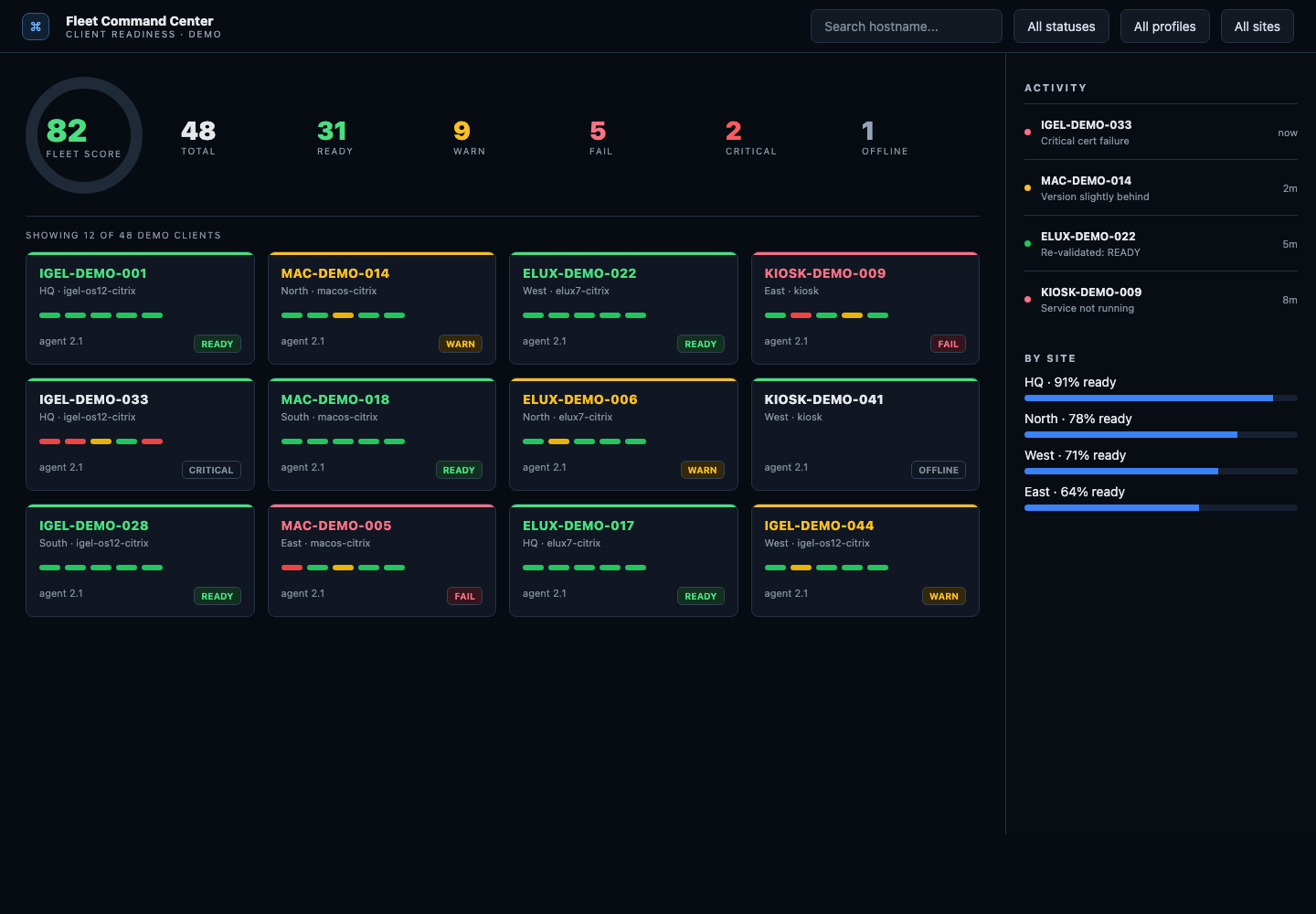Open the ELUX-DEMO-022 client card
Image resolution: width=1316 pixels, height=914 pixels.
click(x=623, y=308)
